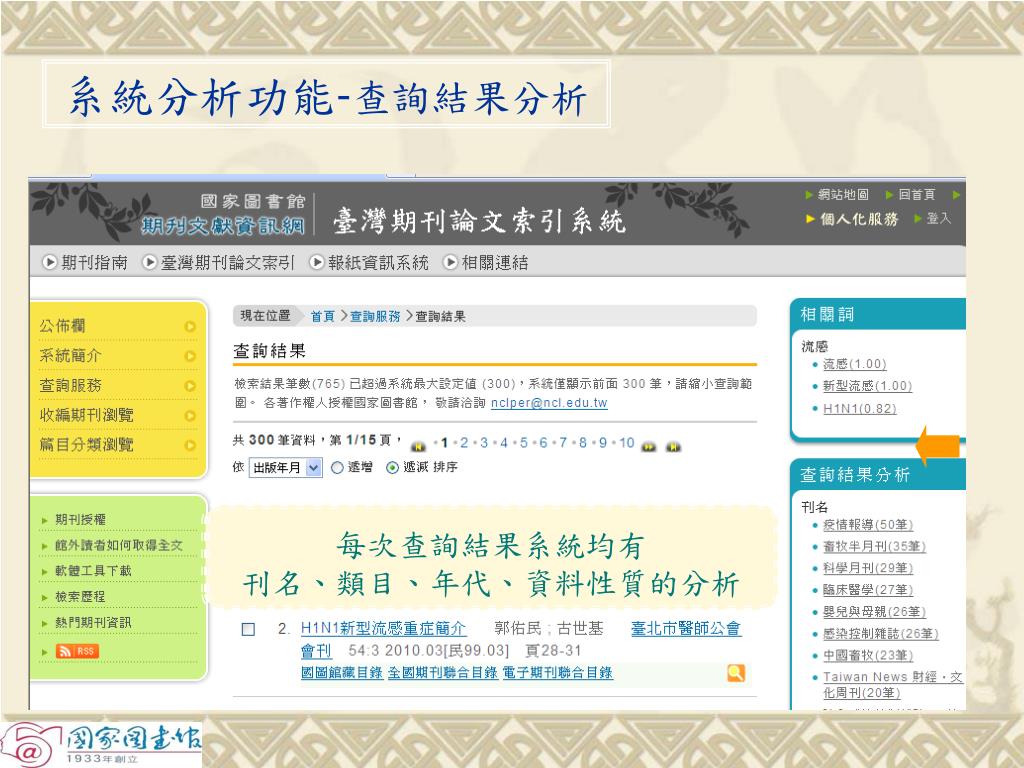Open 個人化服務 link
This screenshot has width=1024, height=768.
click(859, 219)
